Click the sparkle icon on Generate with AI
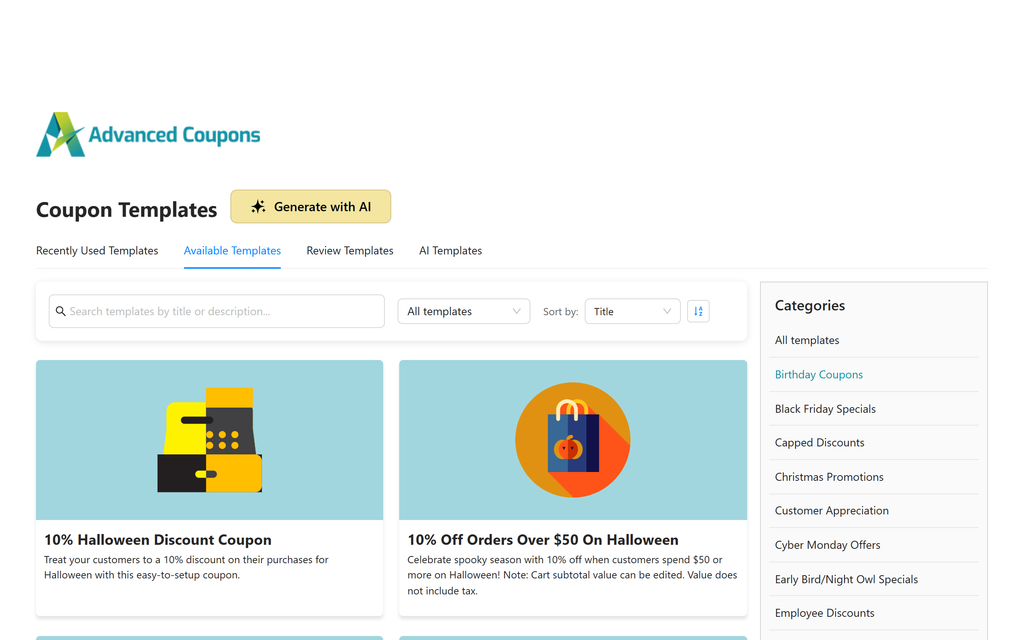The width and height of the screenshot is (1024, 640). (258, 207)
